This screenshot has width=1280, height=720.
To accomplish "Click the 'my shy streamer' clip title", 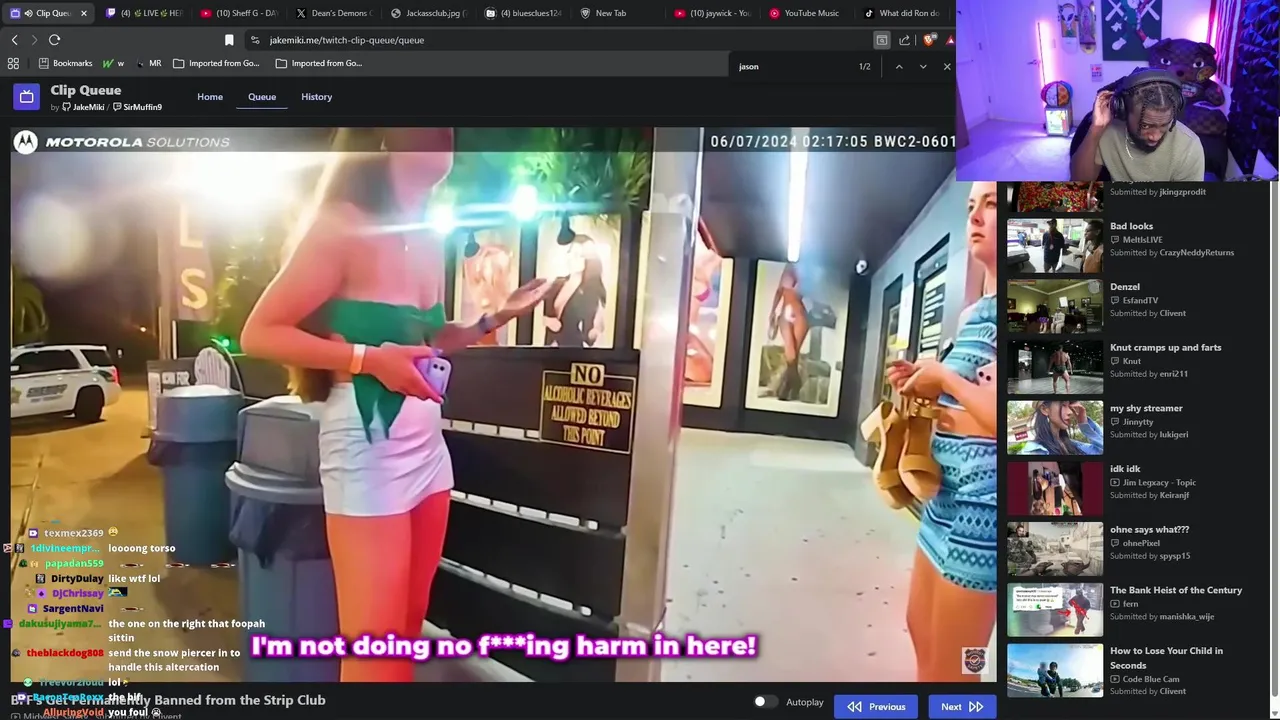I will [1146, 408].
